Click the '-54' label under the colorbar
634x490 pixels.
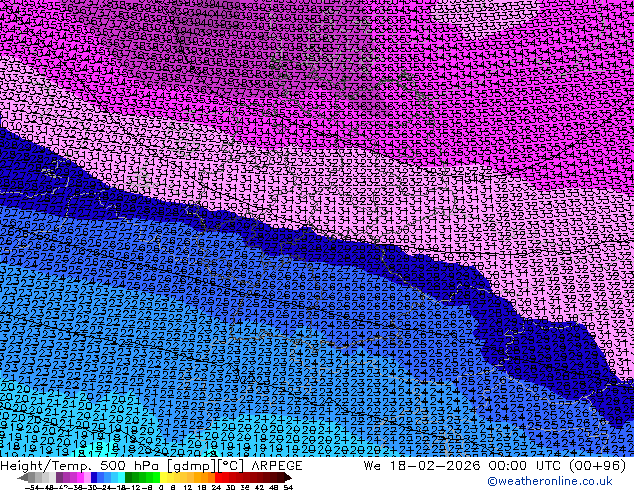pos(31,488)
